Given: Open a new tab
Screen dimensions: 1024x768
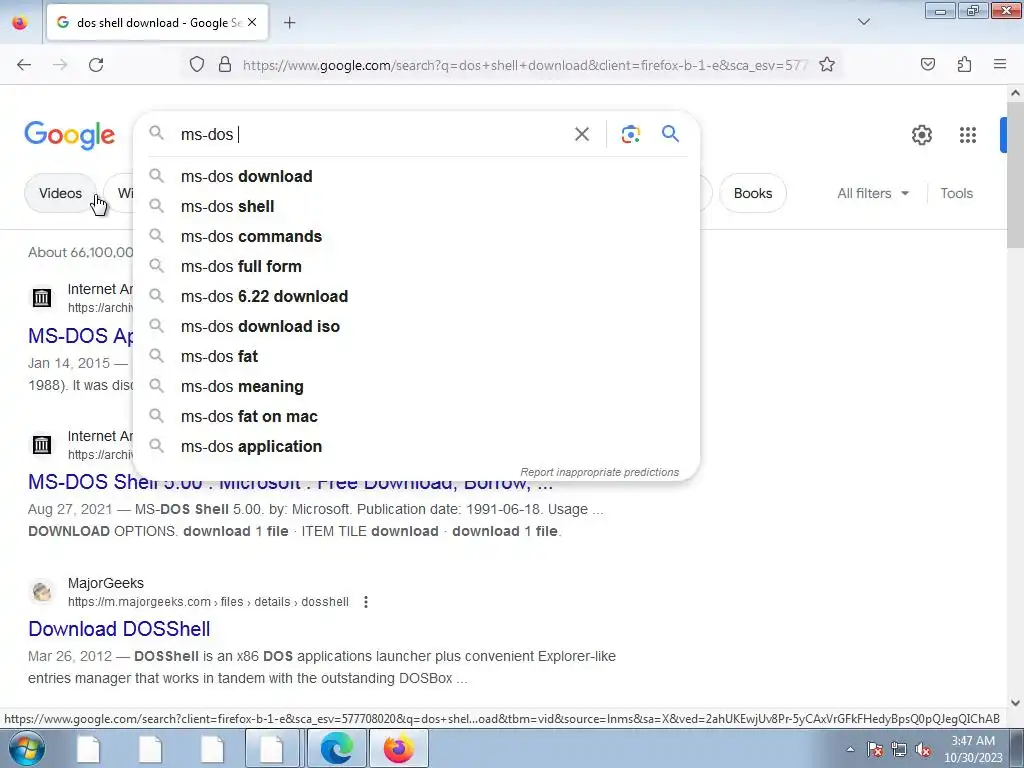Looking at the screenshot, I should (289, 23).
